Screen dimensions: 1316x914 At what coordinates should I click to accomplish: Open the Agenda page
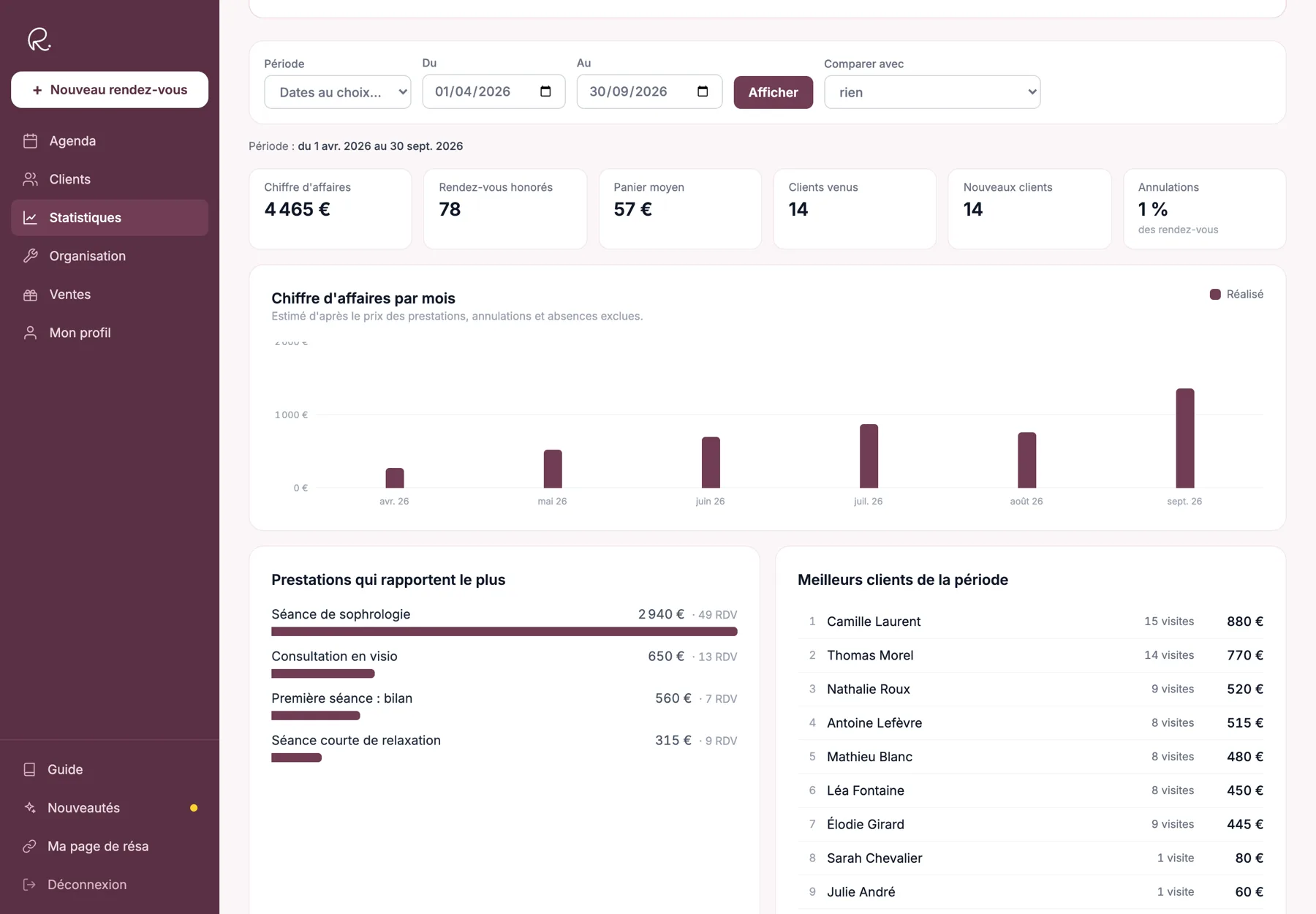point(110,141)
